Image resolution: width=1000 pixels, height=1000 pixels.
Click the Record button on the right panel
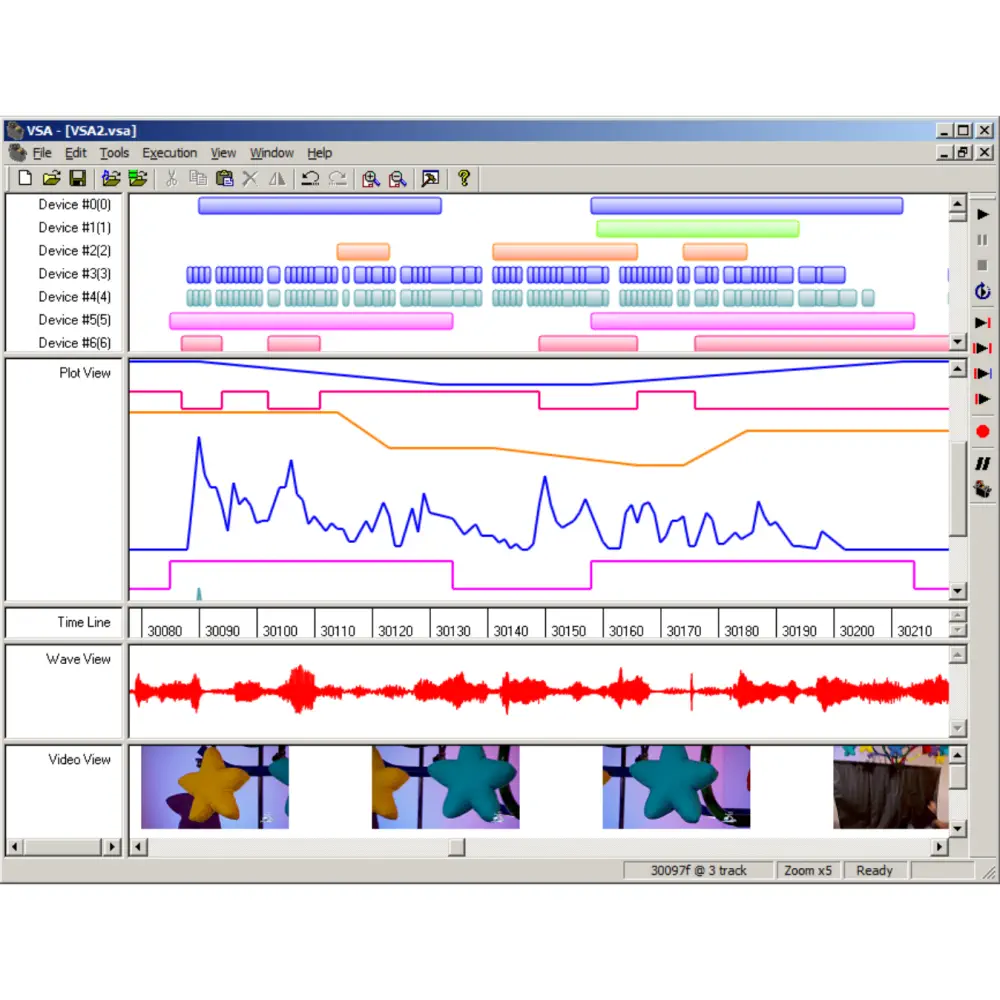pyautogui.click(x=984, y=431)
